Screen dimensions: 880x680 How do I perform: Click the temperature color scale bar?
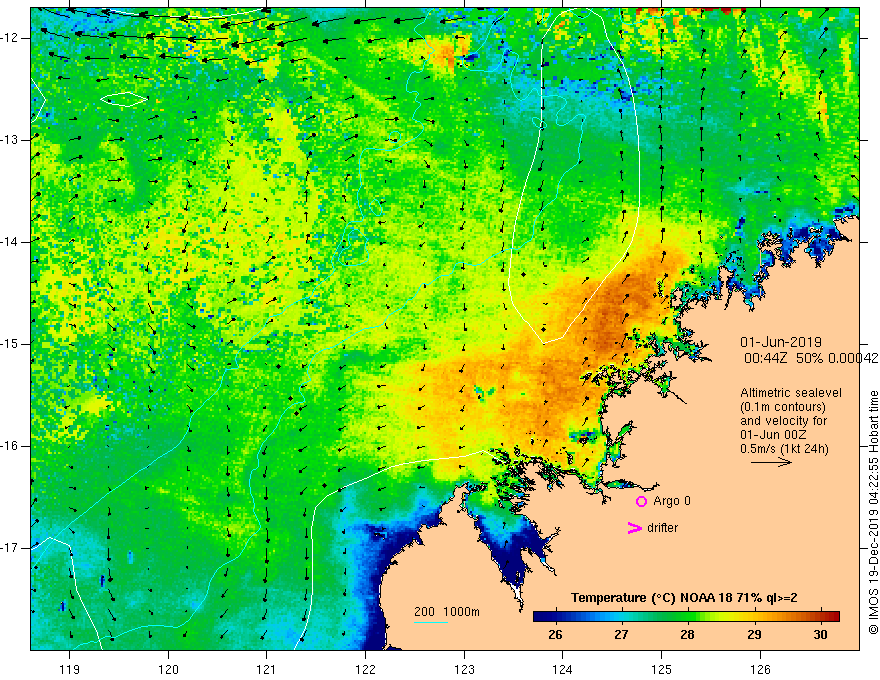686,616
